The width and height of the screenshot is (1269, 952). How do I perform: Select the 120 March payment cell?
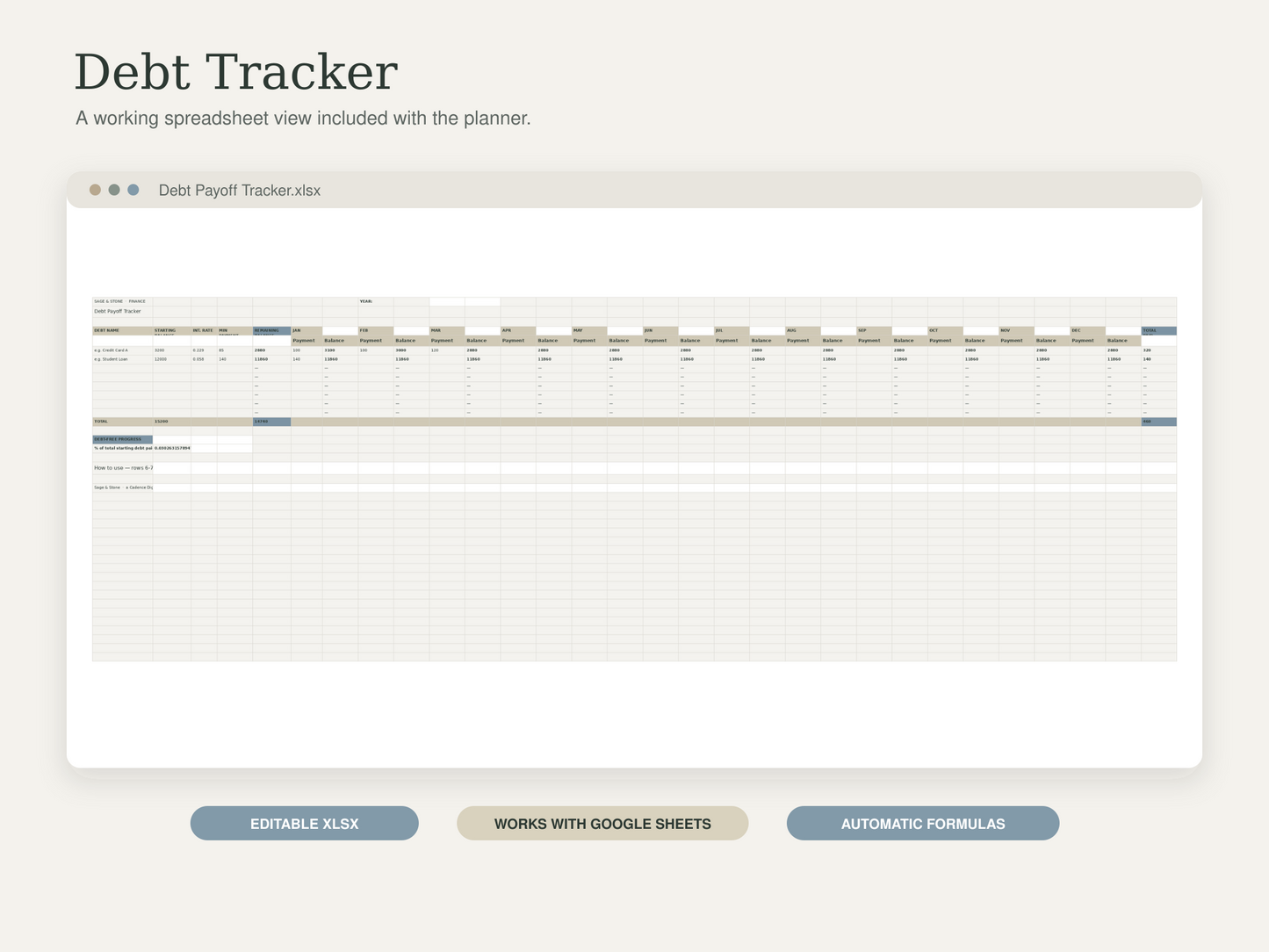click(x=446, y=350)
